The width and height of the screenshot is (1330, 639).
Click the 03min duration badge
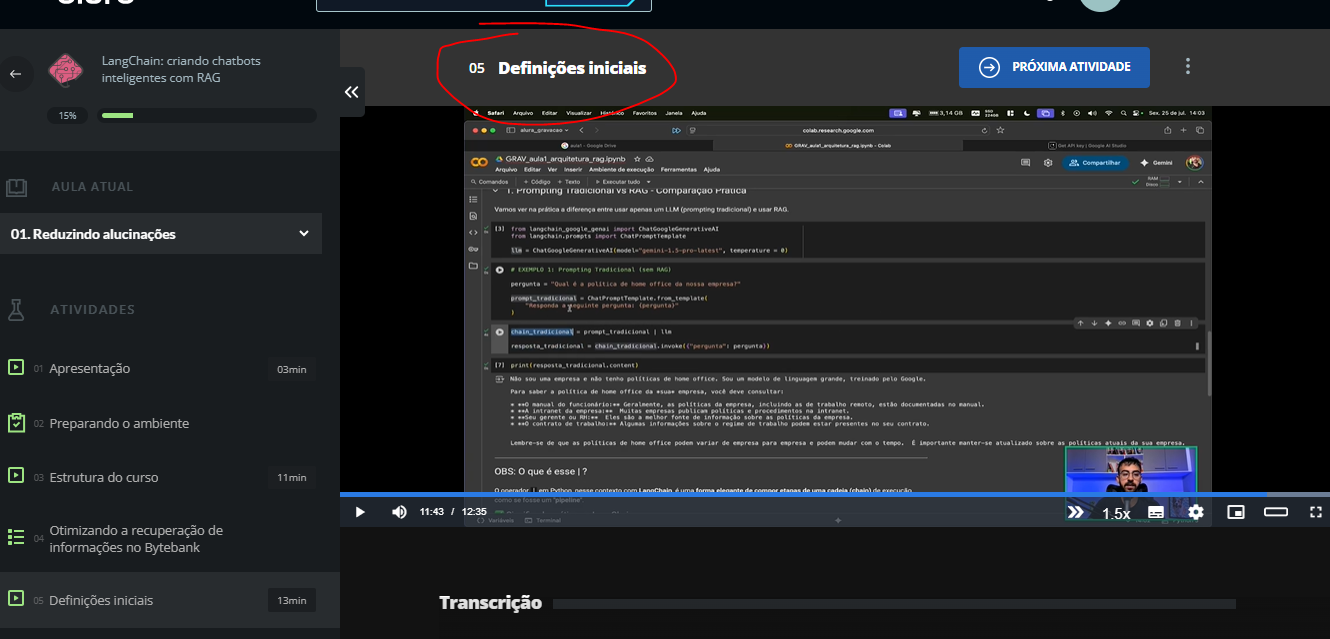click(292, 370)
